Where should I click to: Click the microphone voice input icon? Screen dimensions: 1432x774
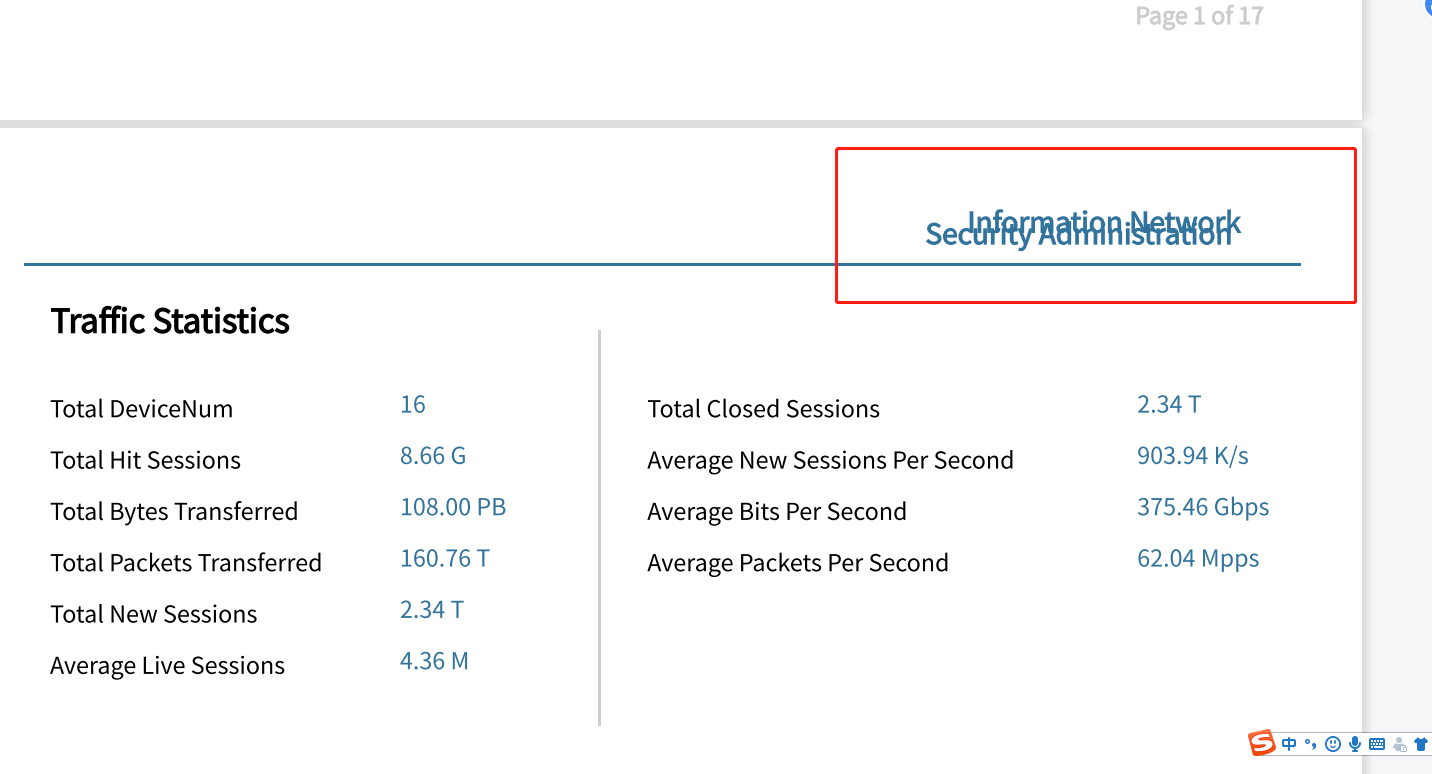[1355, 744]
